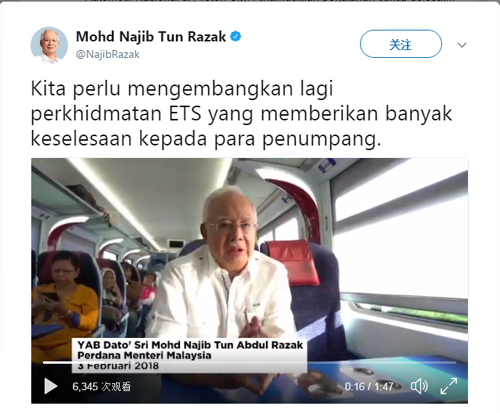
Task: Click the 关注 follow button
Action: tap(401, 44)
